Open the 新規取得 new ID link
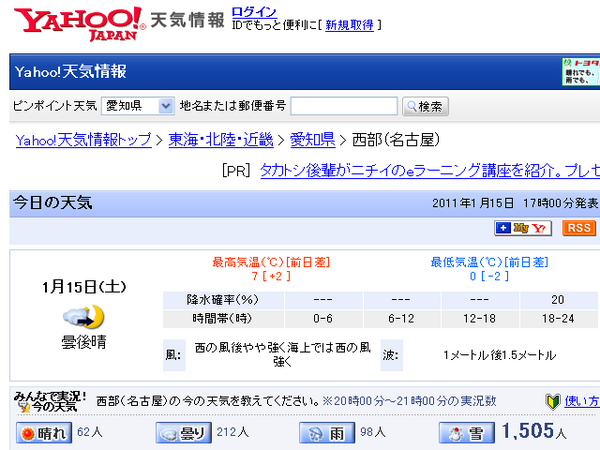600x450 pixels. [349, 24]
